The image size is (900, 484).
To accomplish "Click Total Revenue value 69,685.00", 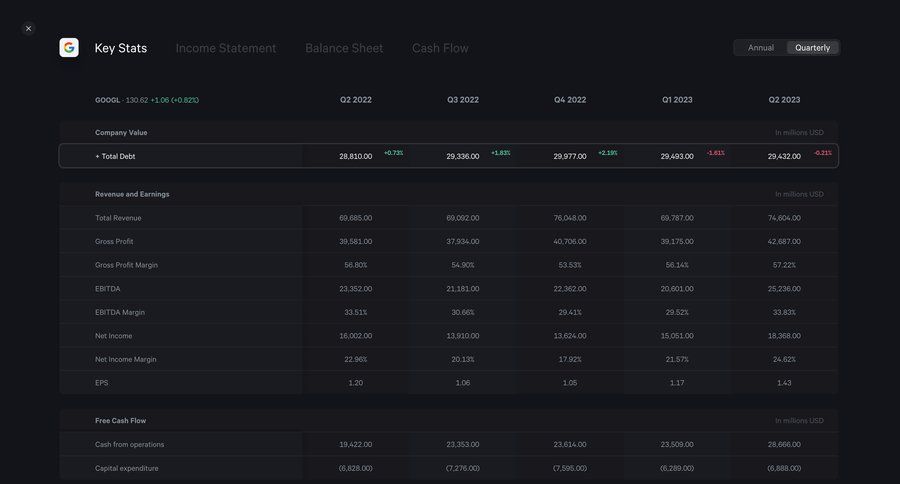I will pyautogui.click(x=355, y=218).
